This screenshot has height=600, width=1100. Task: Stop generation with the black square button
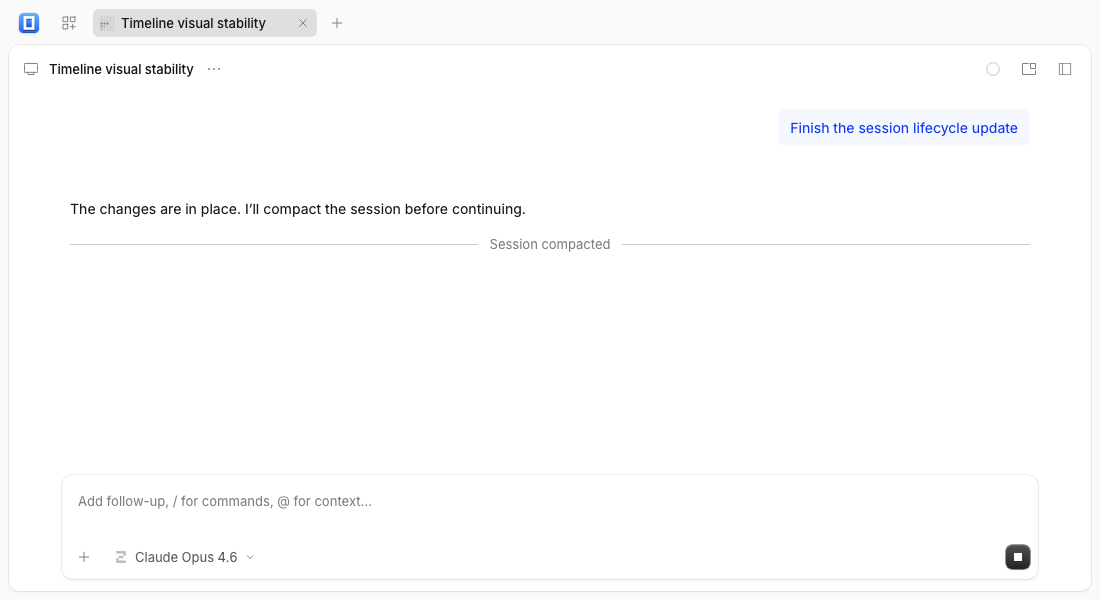(1018, 557)
